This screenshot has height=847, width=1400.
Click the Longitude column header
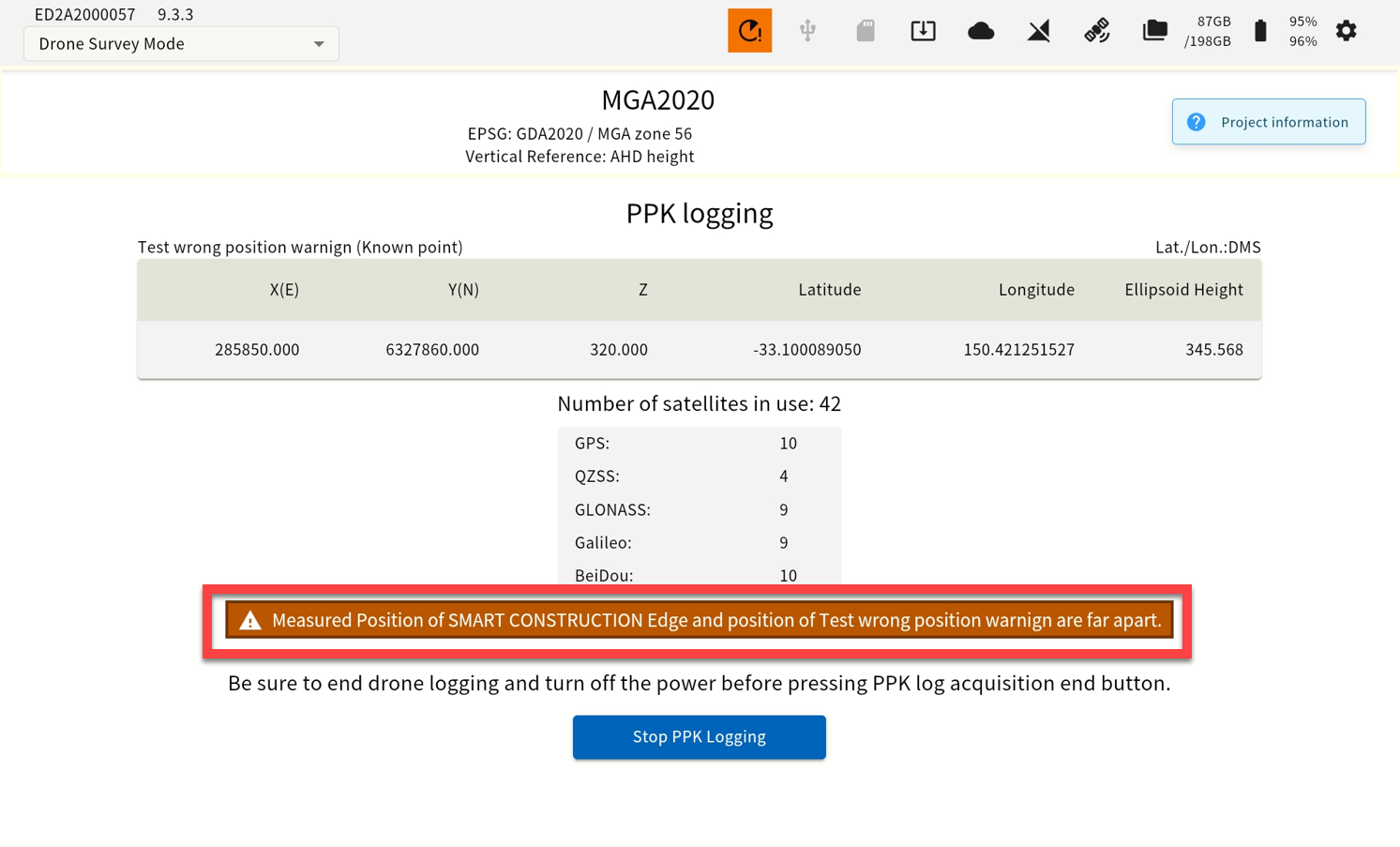point(1036,290)
